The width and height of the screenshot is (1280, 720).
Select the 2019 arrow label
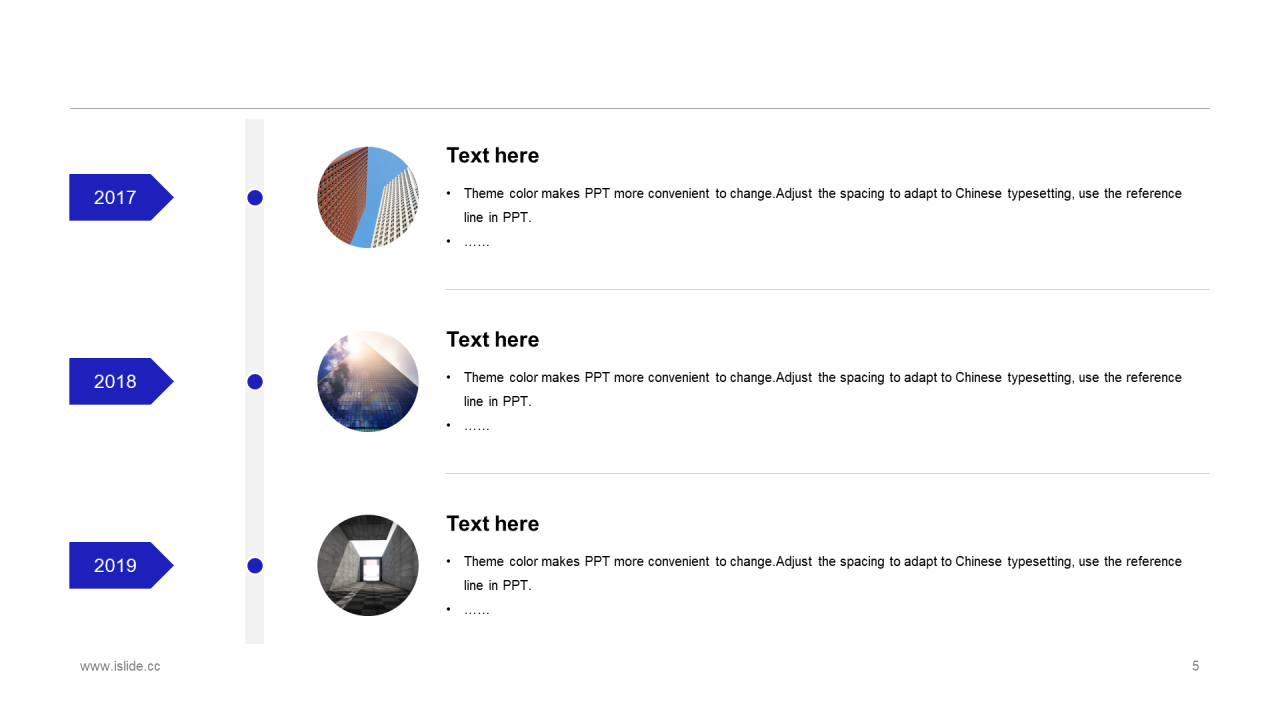click(x=121, y=565)
